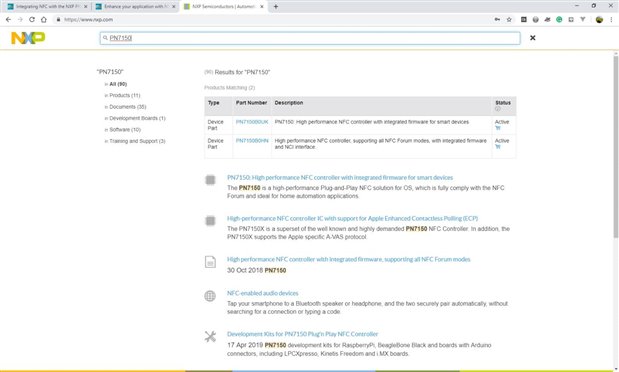Click the chip icon beside the PN7150 result
619x372 pixels.
coord(210,180)
